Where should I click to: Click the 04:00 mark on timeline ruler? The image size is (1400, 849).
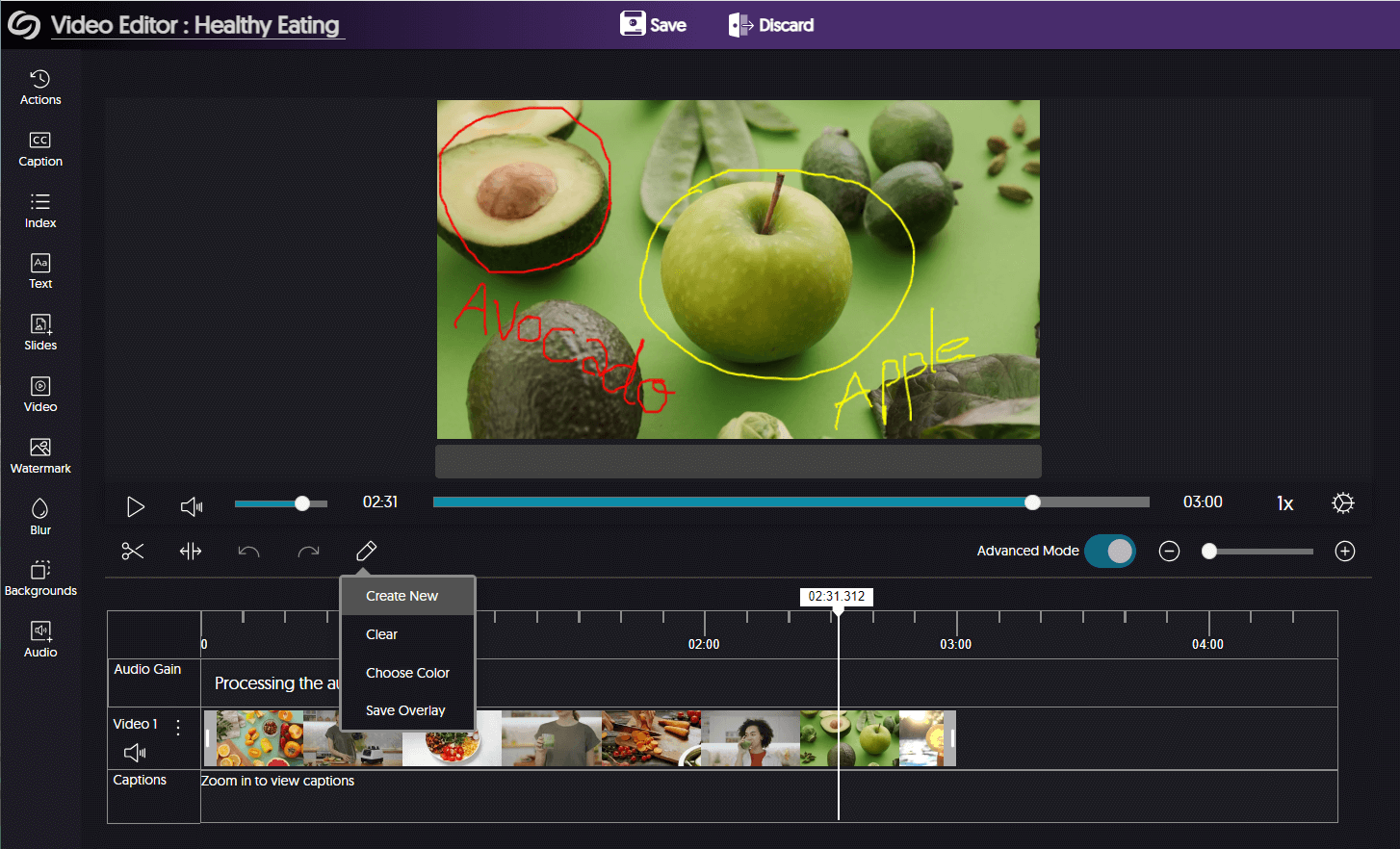[x=1207, y=644]
